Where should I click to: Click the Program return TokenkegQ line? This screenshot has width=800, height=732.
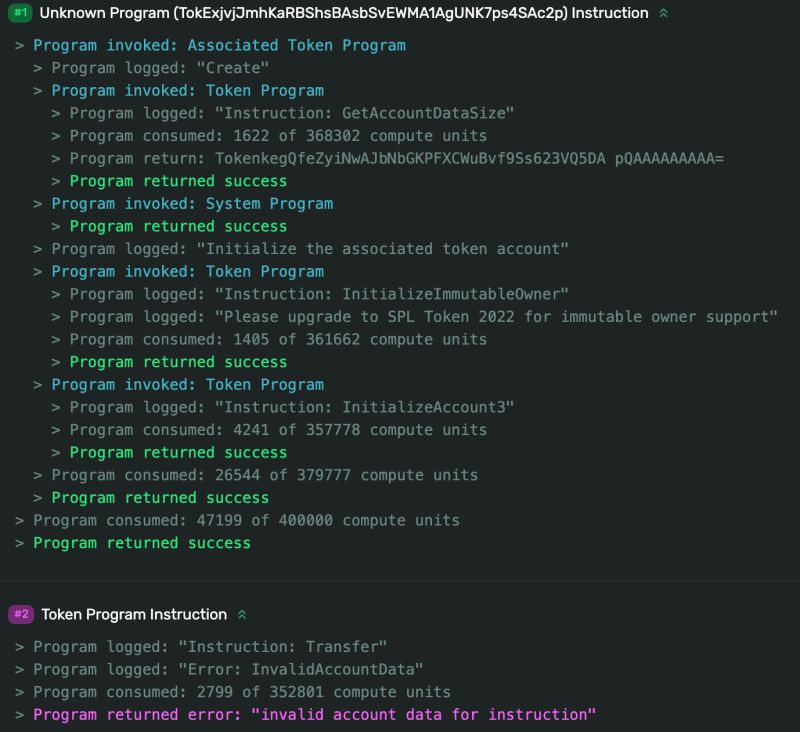[x=396, y=158]
